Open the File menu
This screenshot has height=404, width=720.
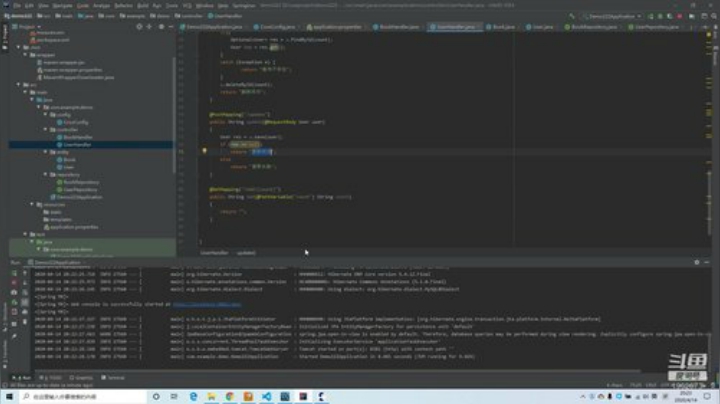(17, 6)
